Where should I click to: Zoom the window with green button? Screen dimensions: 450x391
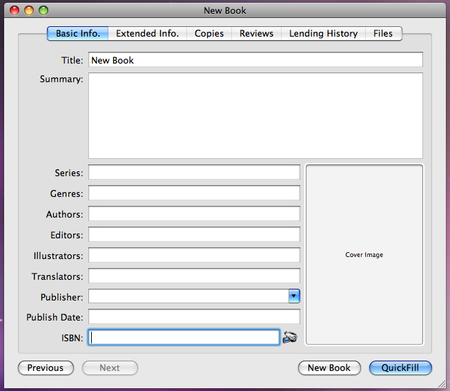[43, 10]
